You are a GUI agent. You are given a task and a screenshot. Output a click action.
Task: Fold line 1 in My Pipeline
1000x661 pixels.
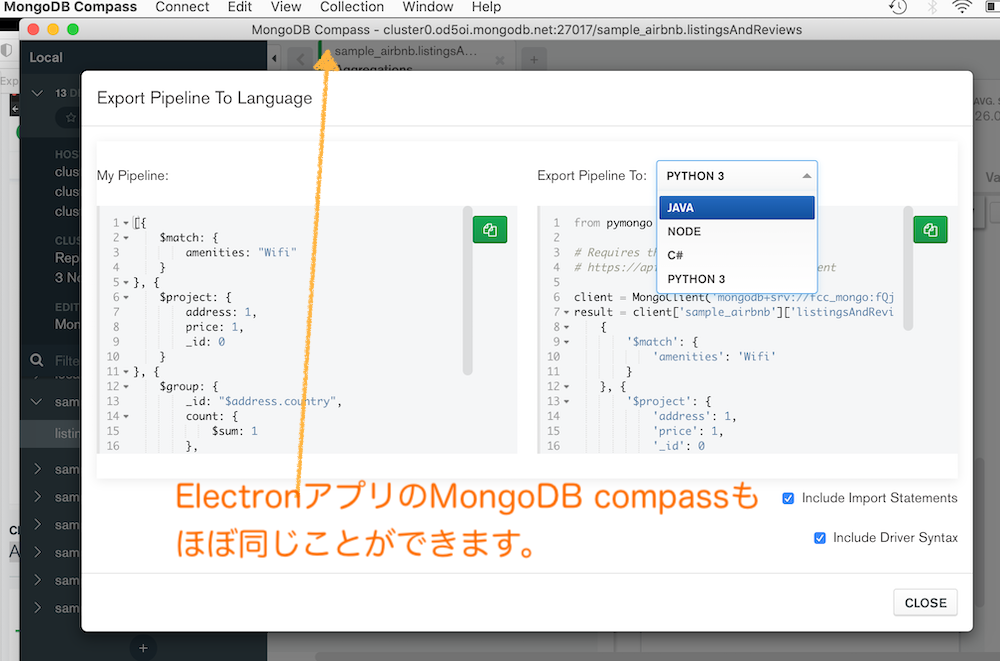[126, 223]
